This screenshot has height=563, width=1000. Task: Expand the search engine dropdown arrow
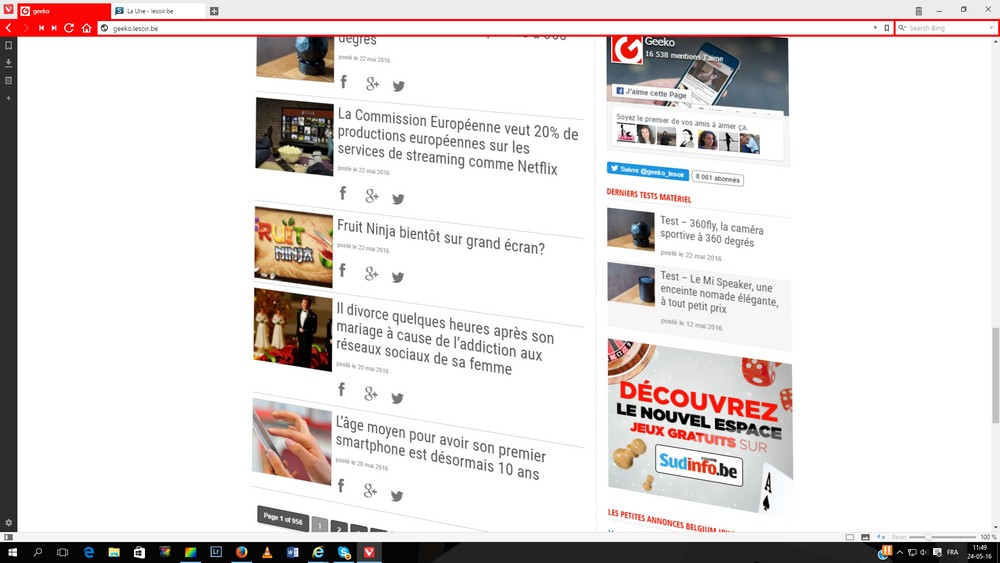[x=990, y=28]
